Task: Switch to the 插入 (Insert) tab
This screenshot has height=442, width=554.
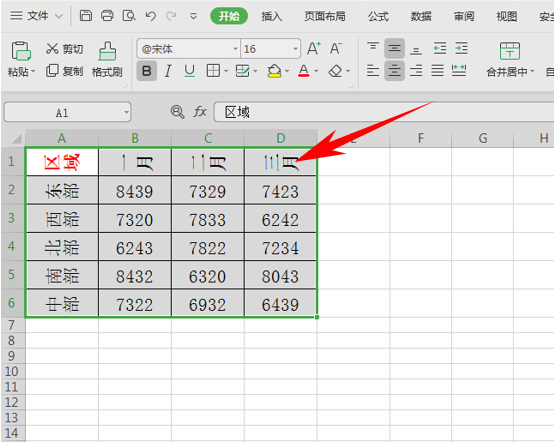Action: pos(271,16)
